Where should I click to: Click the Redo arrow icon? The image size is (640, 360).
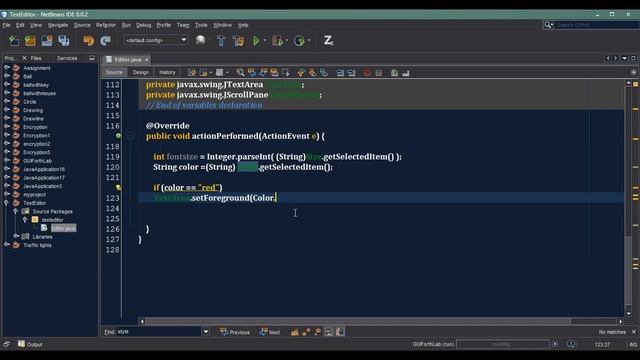[x=105, y=40]
